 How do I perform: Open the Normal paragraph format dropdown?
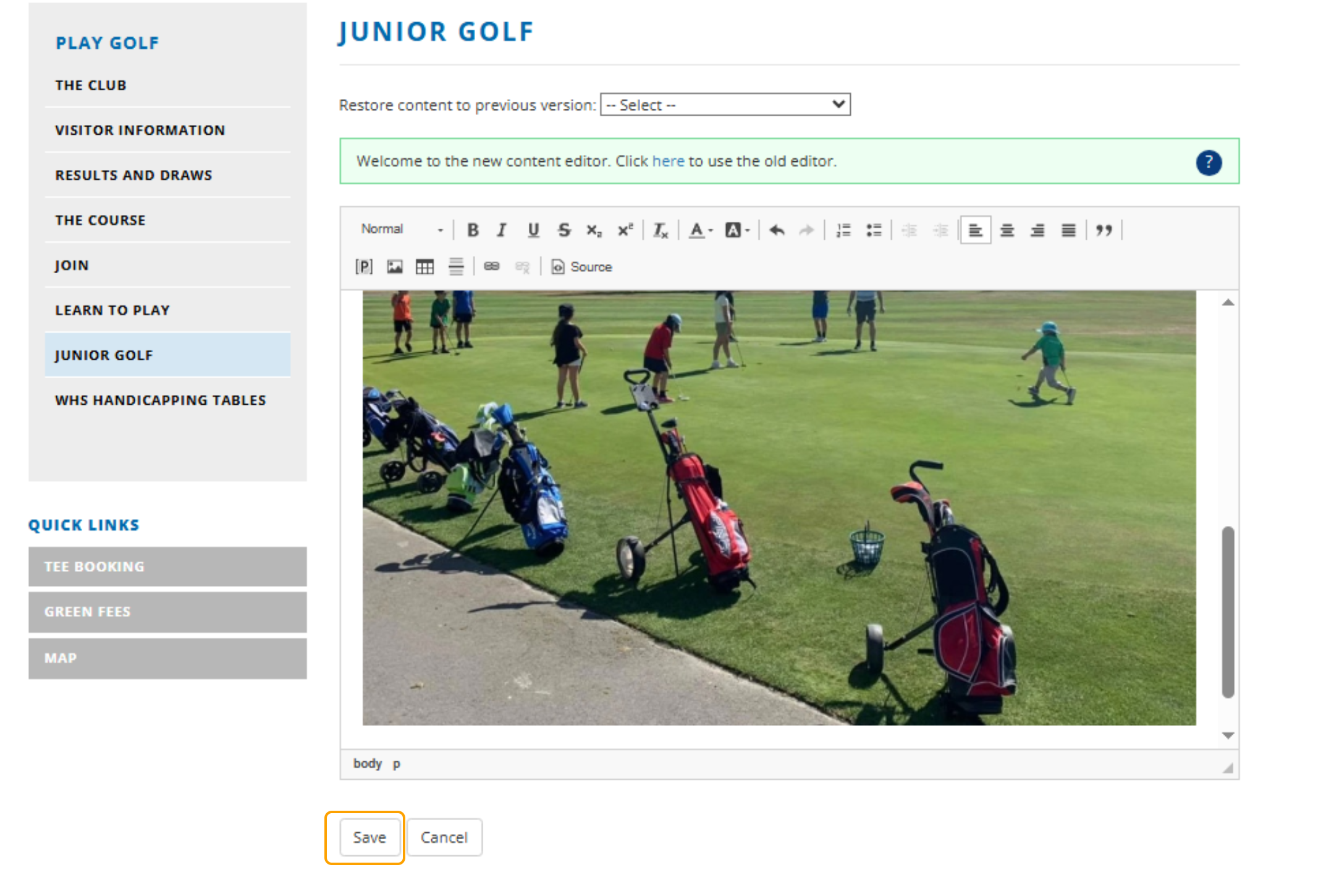tap(402, 229)
